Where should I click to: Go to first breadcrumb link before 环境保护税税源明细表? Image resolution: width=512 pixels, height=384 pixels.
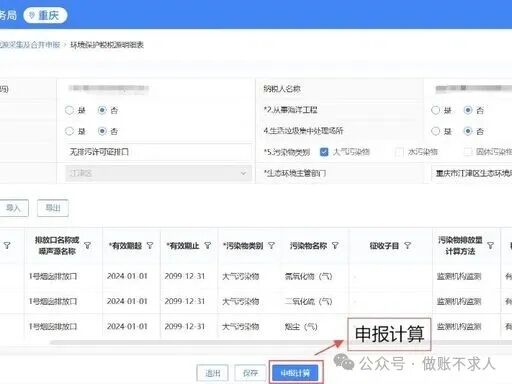(30, 45)
